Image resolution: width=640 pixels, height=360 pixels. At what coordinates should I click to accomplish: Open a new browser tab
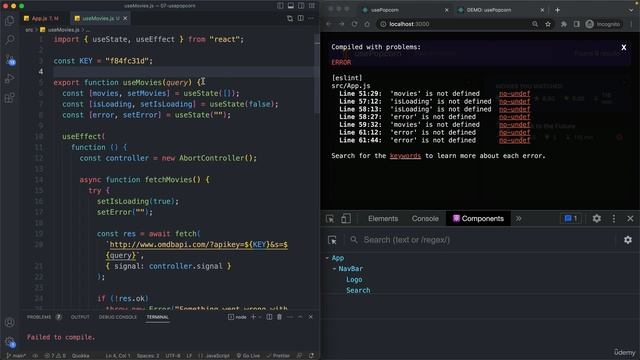tap(558, 10)
